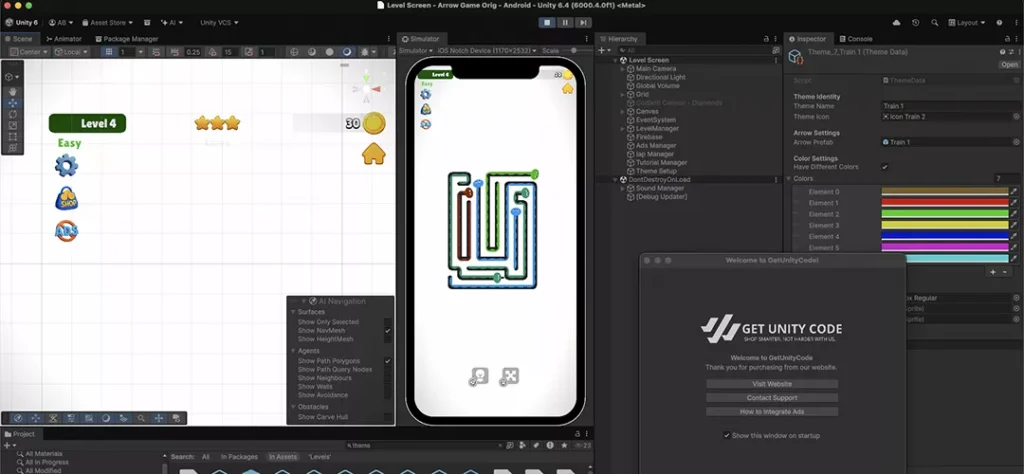Screen dimensions: 1024x474
Task: Select the Rect tool in Scene overlay
Action: click(x=12, y=136)
